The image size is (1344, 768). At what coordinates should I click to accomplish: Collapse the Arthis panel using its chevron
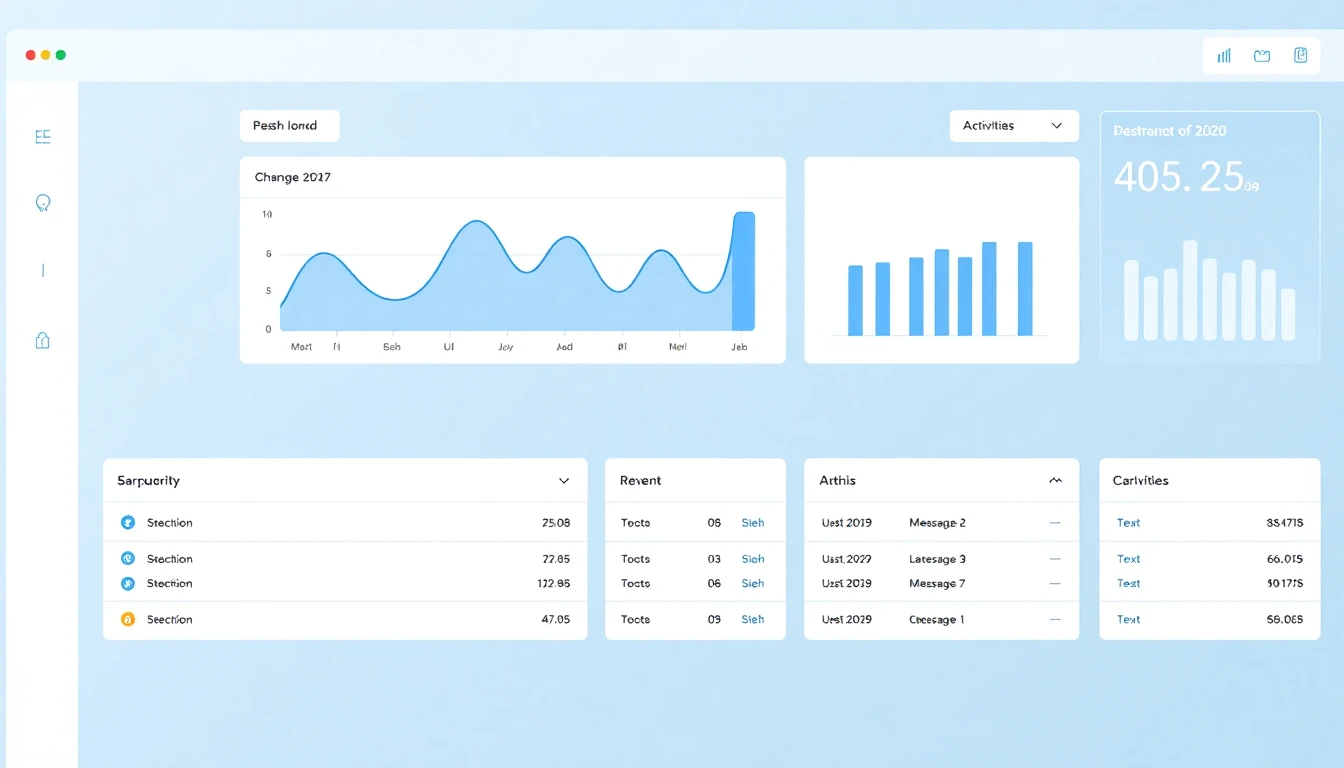pyautogui.click(x=1056, y=480)
